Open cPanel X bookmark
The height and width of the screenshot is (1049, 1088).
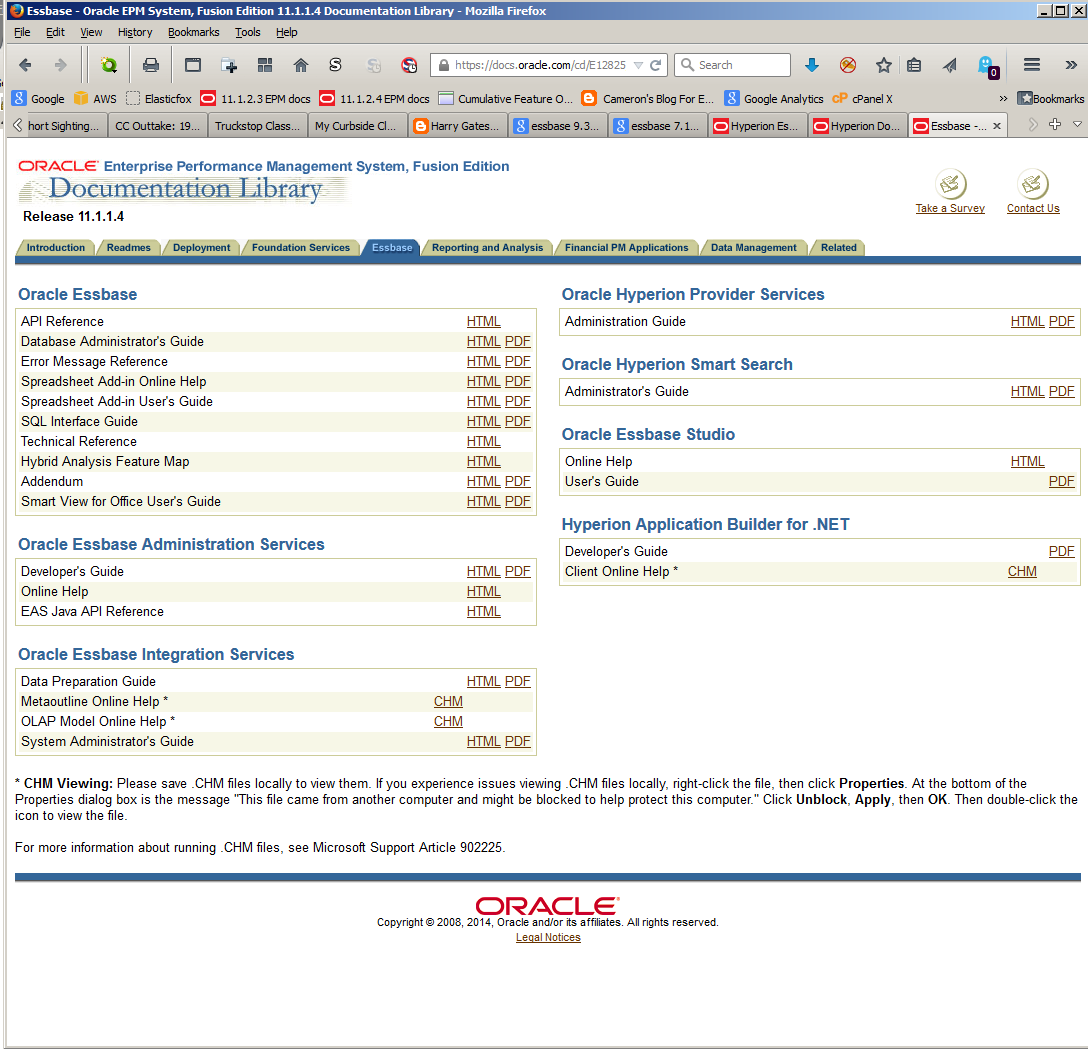coord(862,99)
